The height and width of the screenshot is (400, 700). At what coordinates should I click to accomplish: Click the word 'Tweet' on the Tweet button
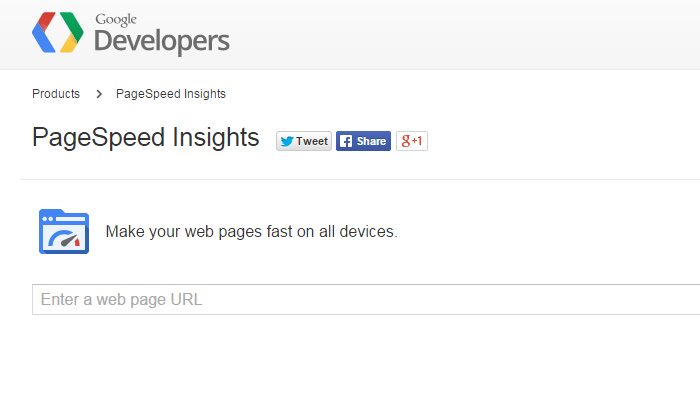click(312, 141)
